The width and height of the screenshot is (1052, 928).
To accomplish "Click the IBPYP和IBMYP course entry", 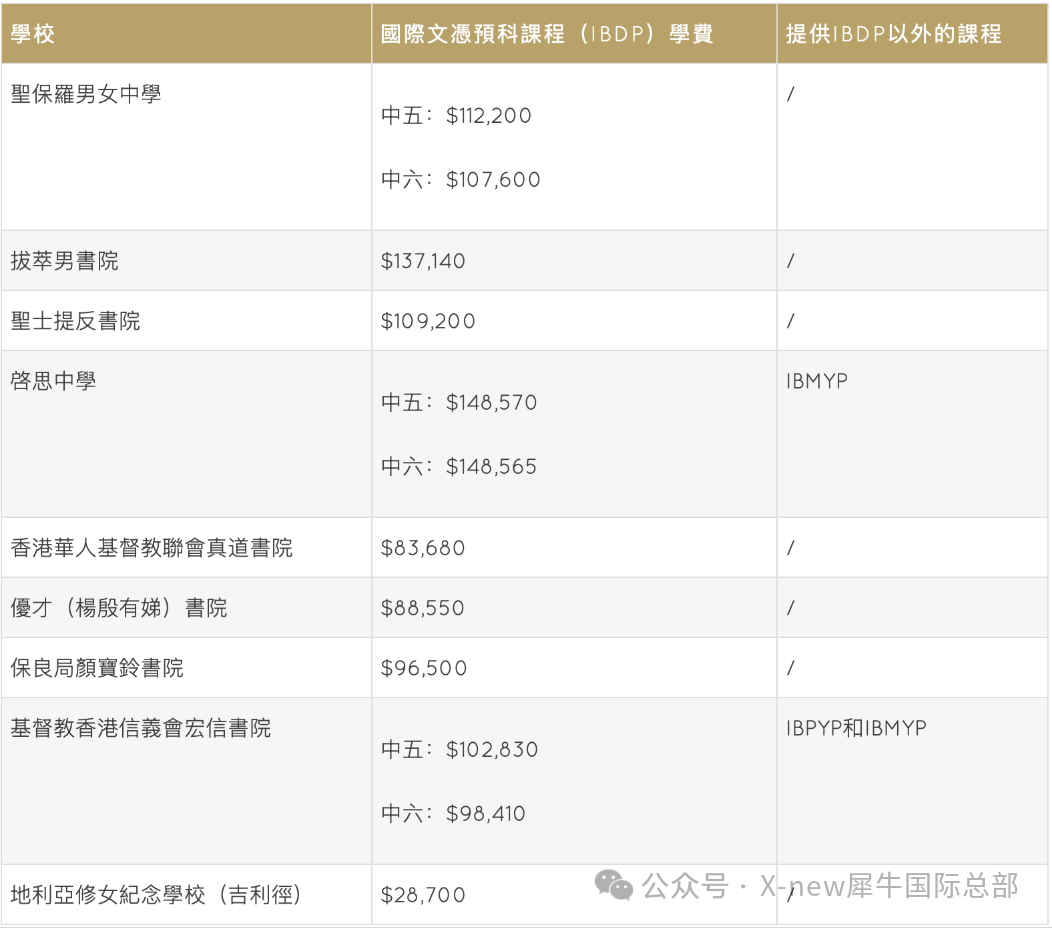I will 856,728.
